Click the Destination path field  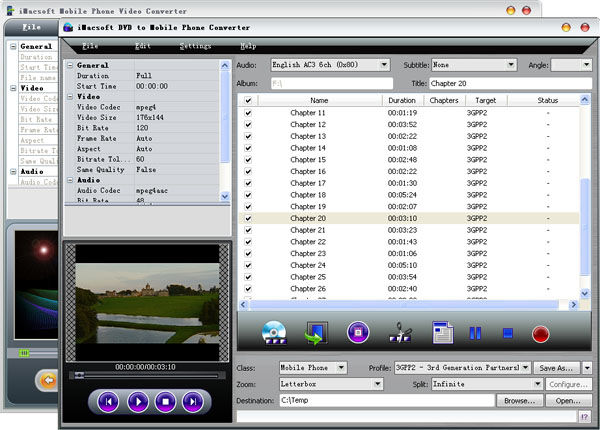(x=387, y=401)
